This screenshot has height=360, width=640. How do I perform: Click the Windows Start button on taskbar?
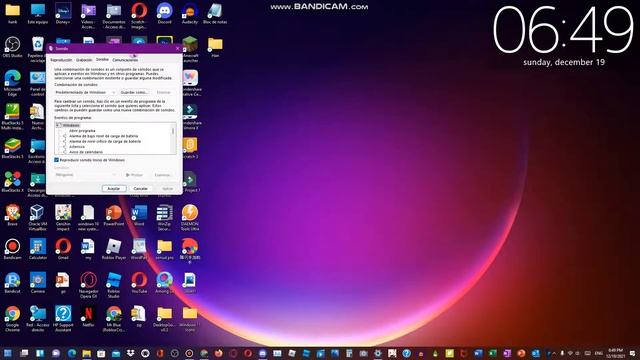7,353
